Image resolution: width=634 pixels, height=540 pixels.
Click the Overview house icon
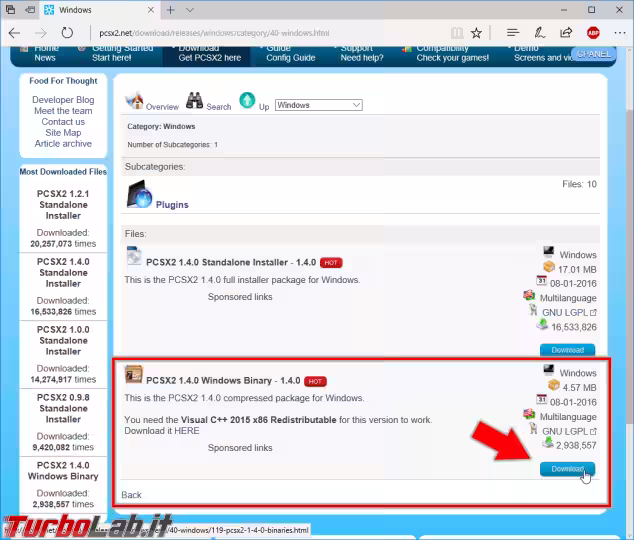coord(134,100)
